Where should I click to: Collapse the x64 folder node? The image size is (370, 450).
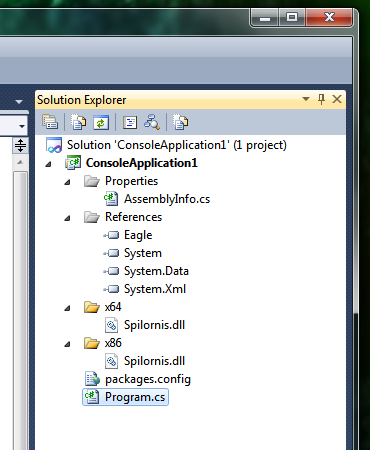(68, 308)
